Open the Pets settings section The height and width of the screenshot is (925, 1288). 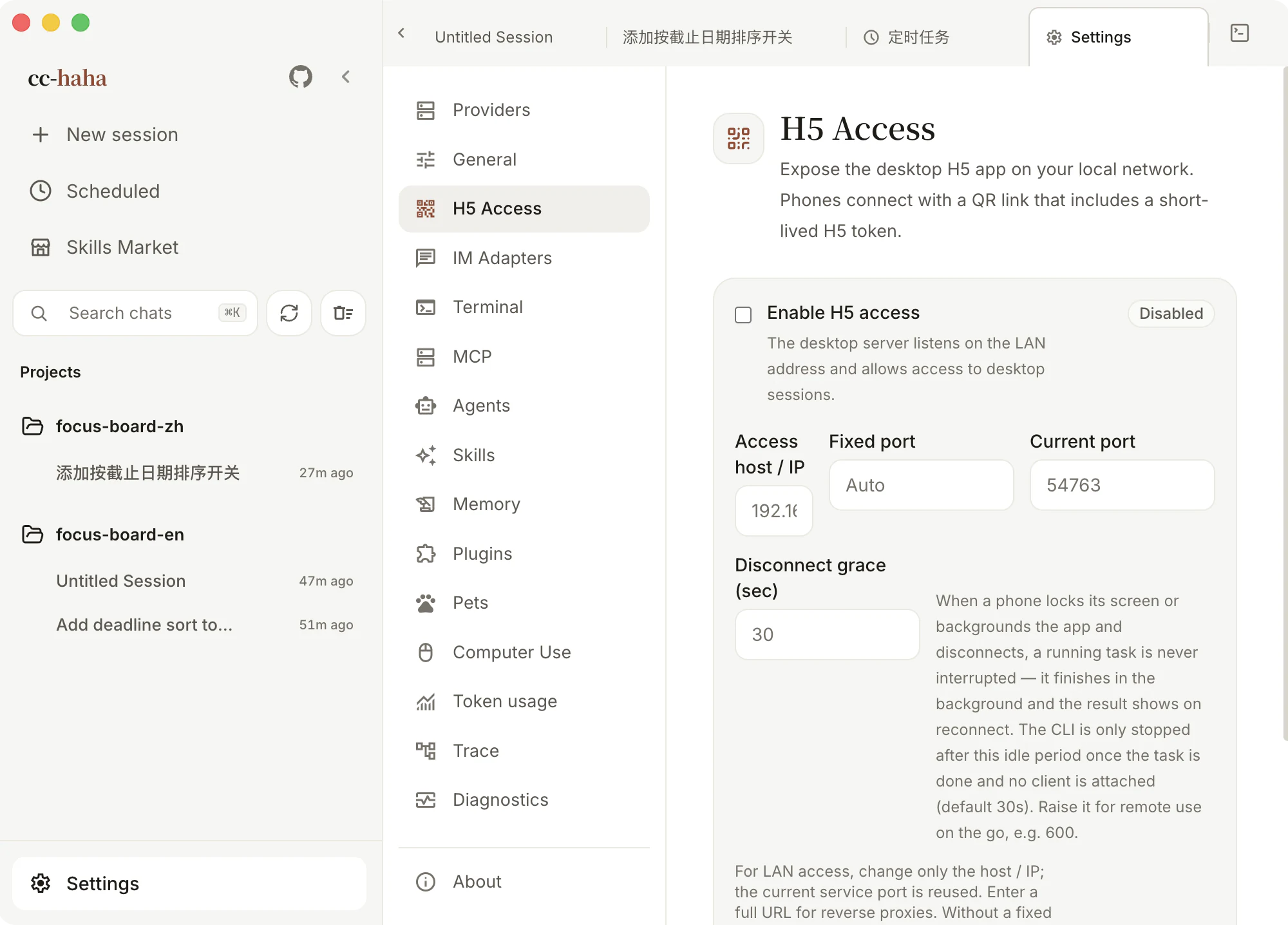[524, 603]
